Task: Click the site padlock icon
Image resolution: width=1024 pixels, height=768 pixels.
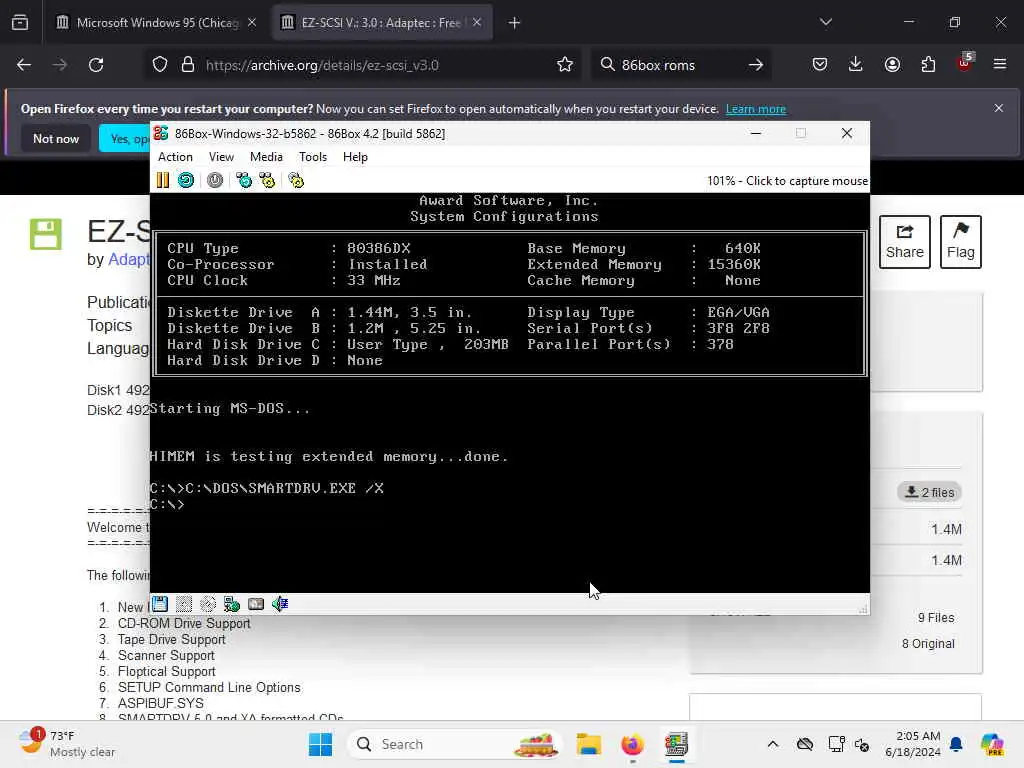Action: (x=188, y=65)
